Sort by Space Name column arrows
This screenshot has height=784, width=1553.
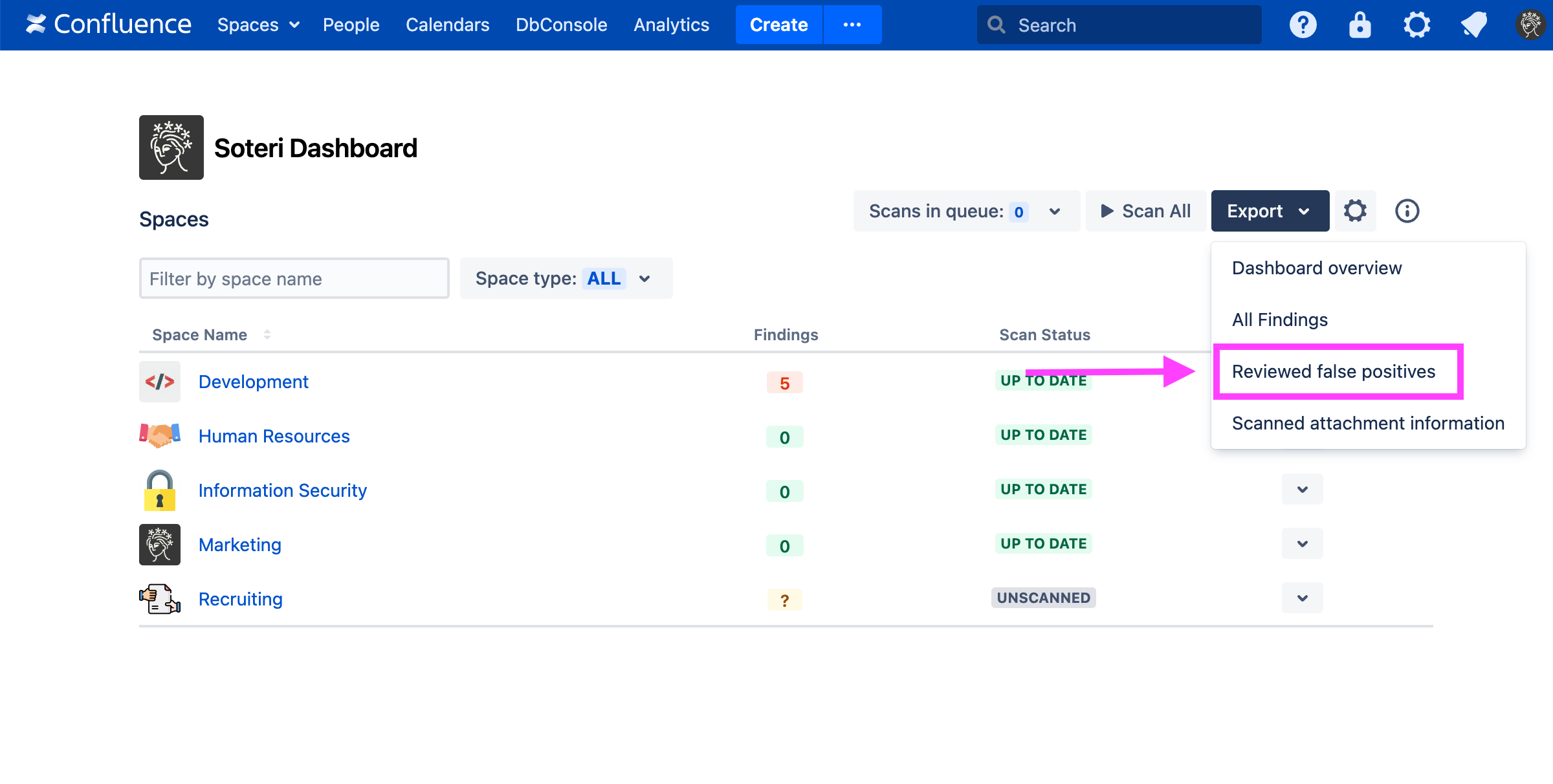pyautogui.click(x=267, y=334)
